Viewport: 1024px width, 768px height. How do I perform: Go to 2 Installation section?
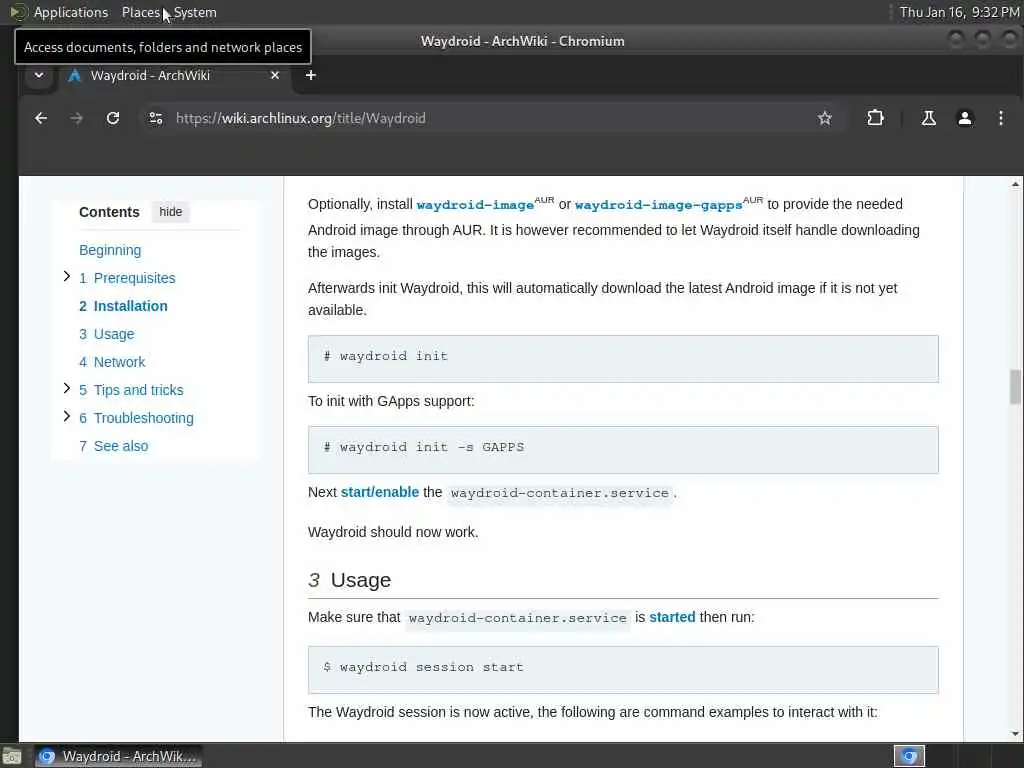tap(123, 306)
